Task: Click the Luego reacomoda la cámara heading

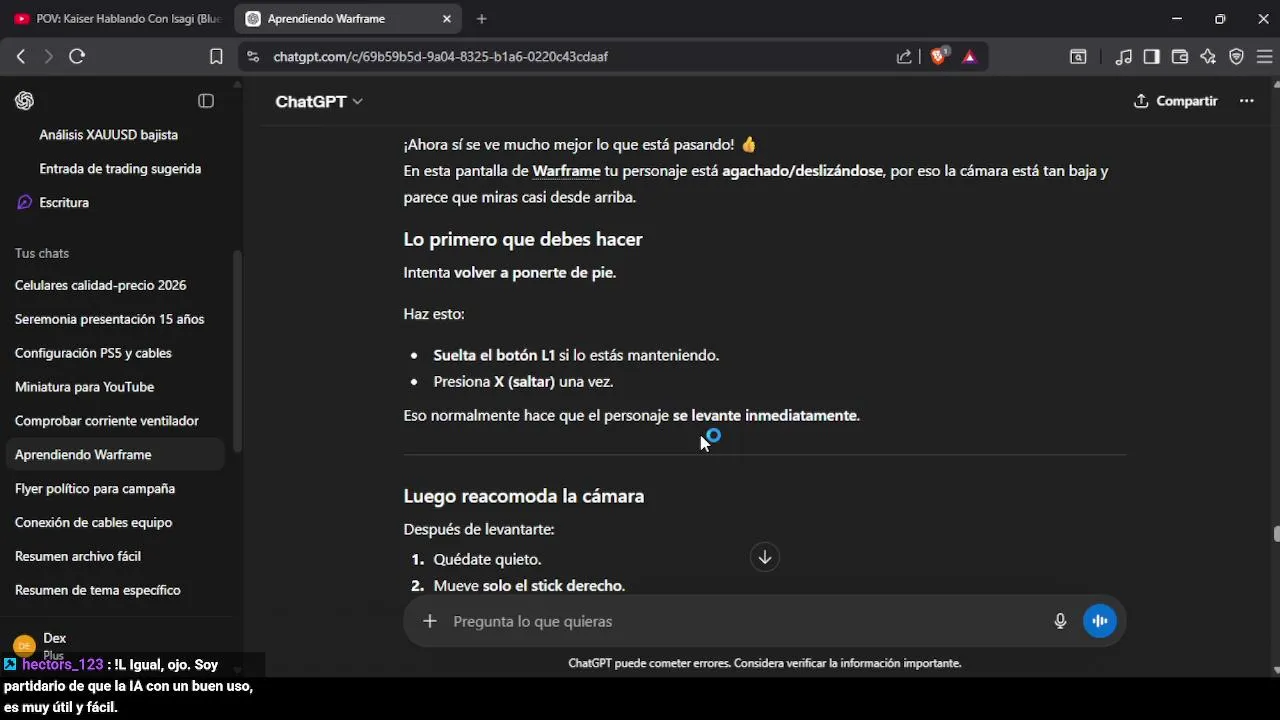Action: pyautogui.click(x=524, y=496)
